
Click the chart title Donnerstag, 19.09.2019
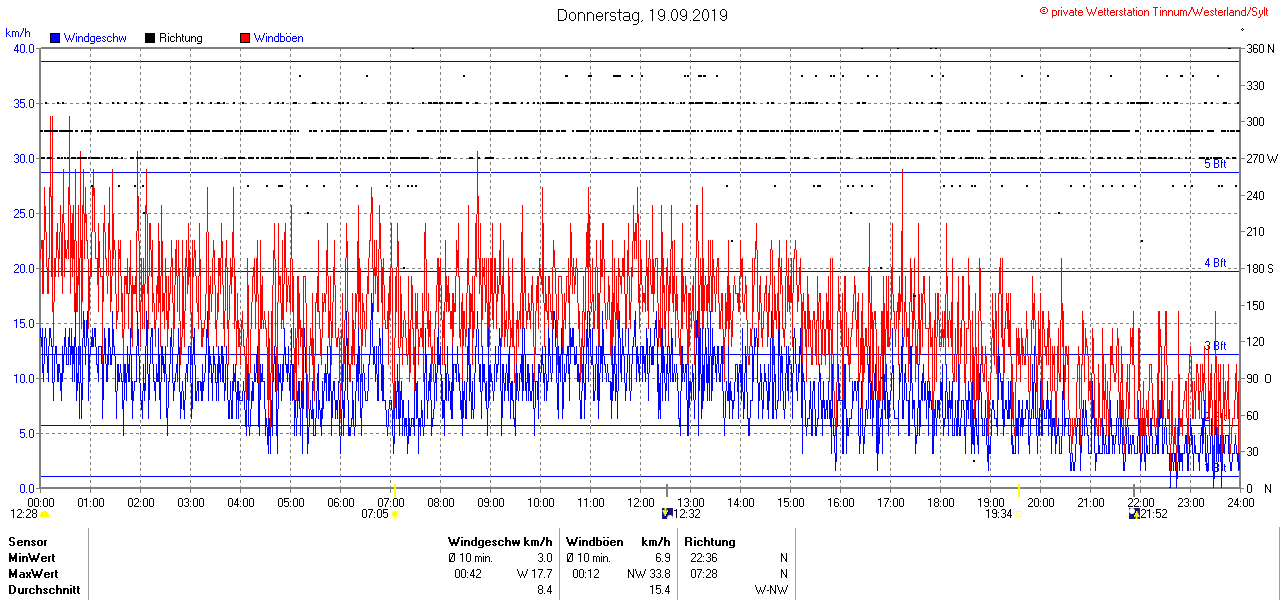point(642,15)
